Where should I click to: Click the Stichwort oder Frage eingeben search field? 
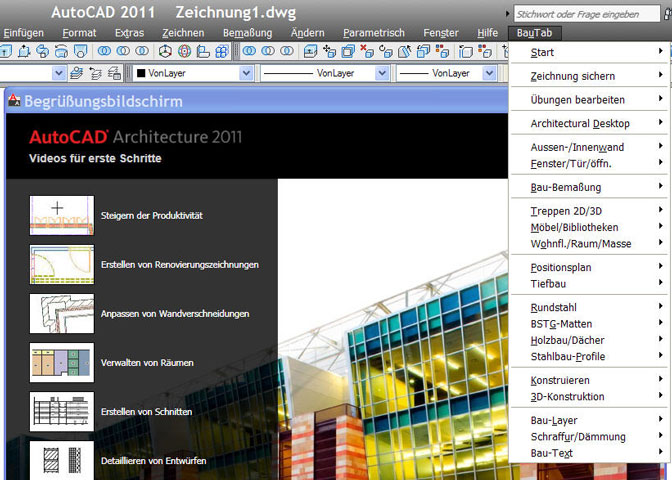pyautogui.click(x=587, y=14)
